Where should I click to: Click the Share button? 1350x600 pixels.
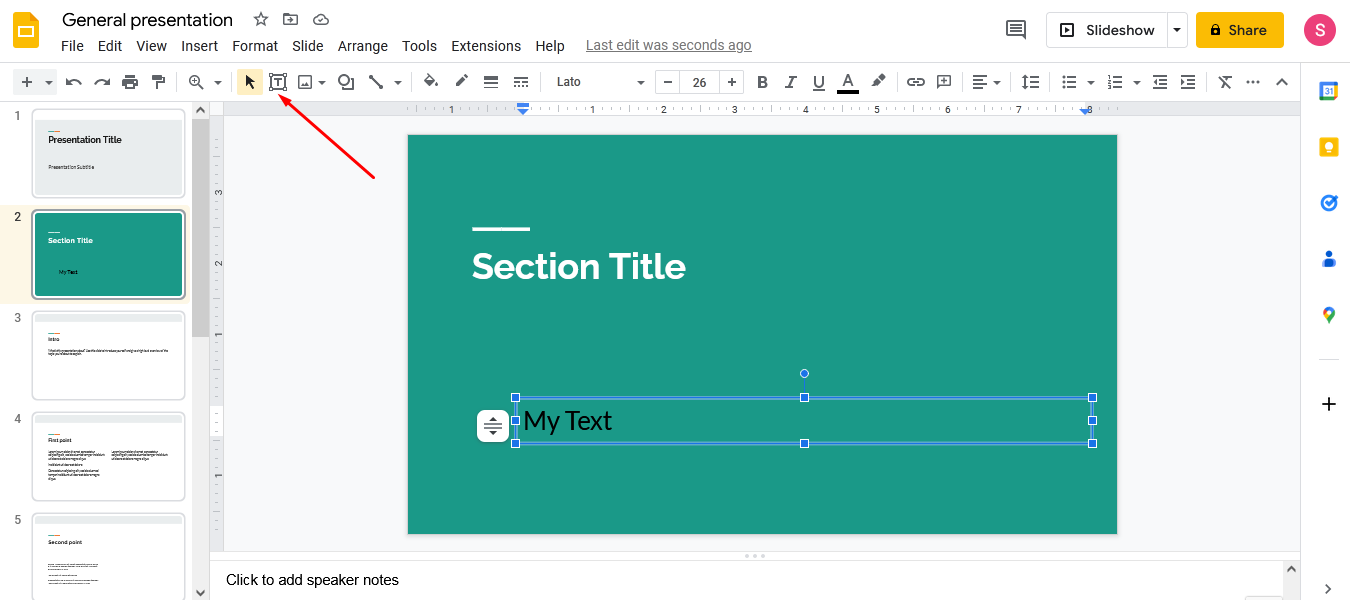[1239, 30]
